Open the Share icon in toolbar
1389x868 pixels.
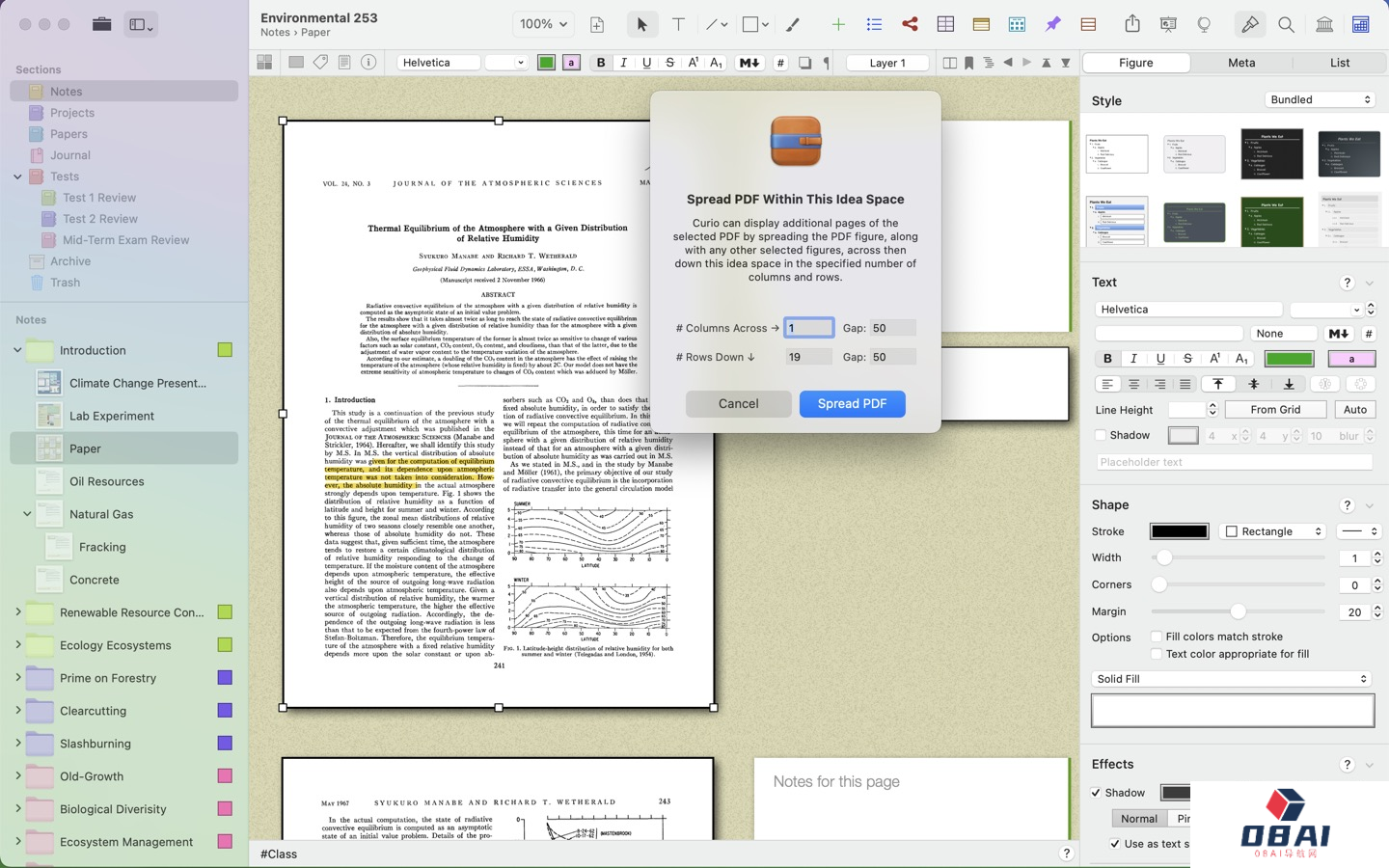point(1132,24)
